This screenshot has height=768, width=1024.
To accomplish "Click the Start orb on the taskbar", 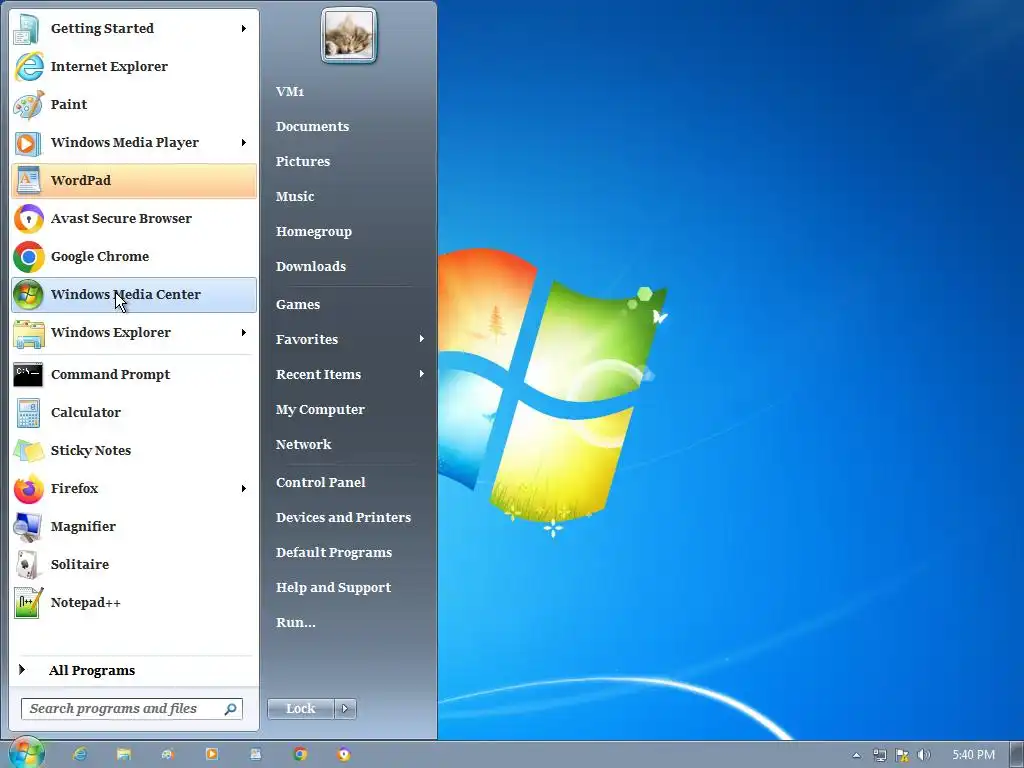I will pyautogui.click(x=26, y=754).
